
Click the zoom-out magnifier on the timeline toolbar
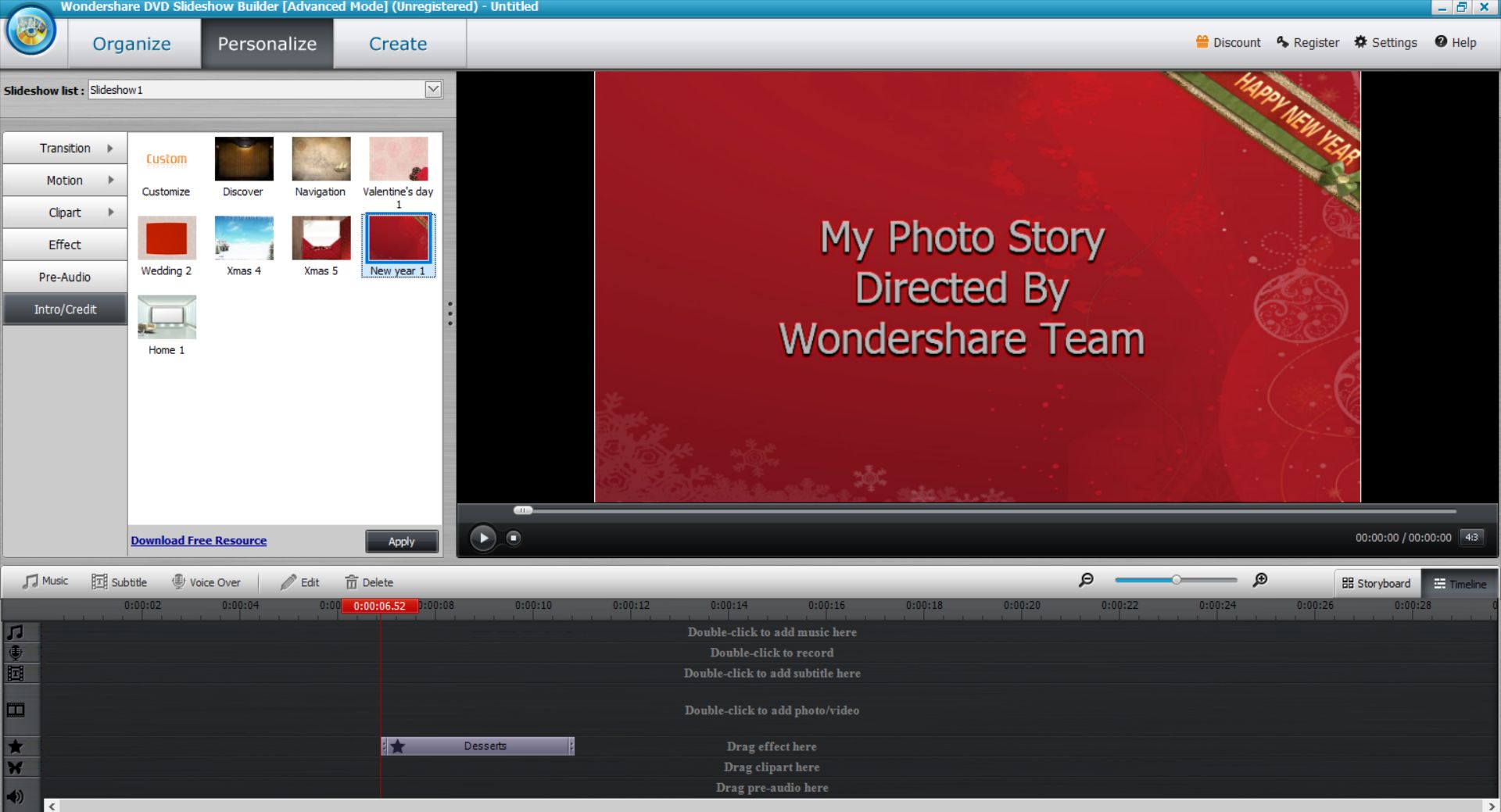click(1087, 580)
